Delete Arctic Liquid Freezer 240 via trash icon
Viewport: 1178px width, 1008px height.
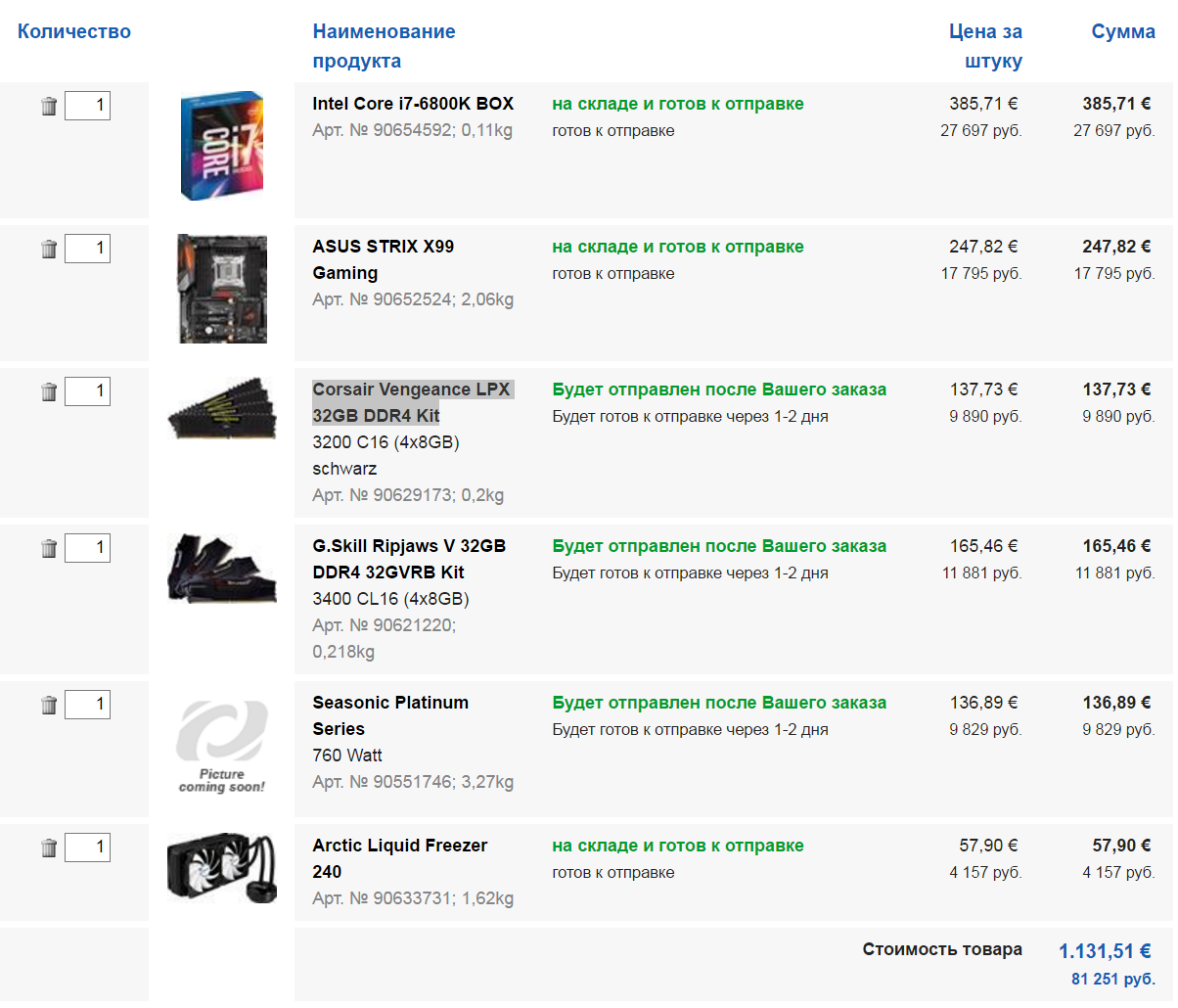49,848
